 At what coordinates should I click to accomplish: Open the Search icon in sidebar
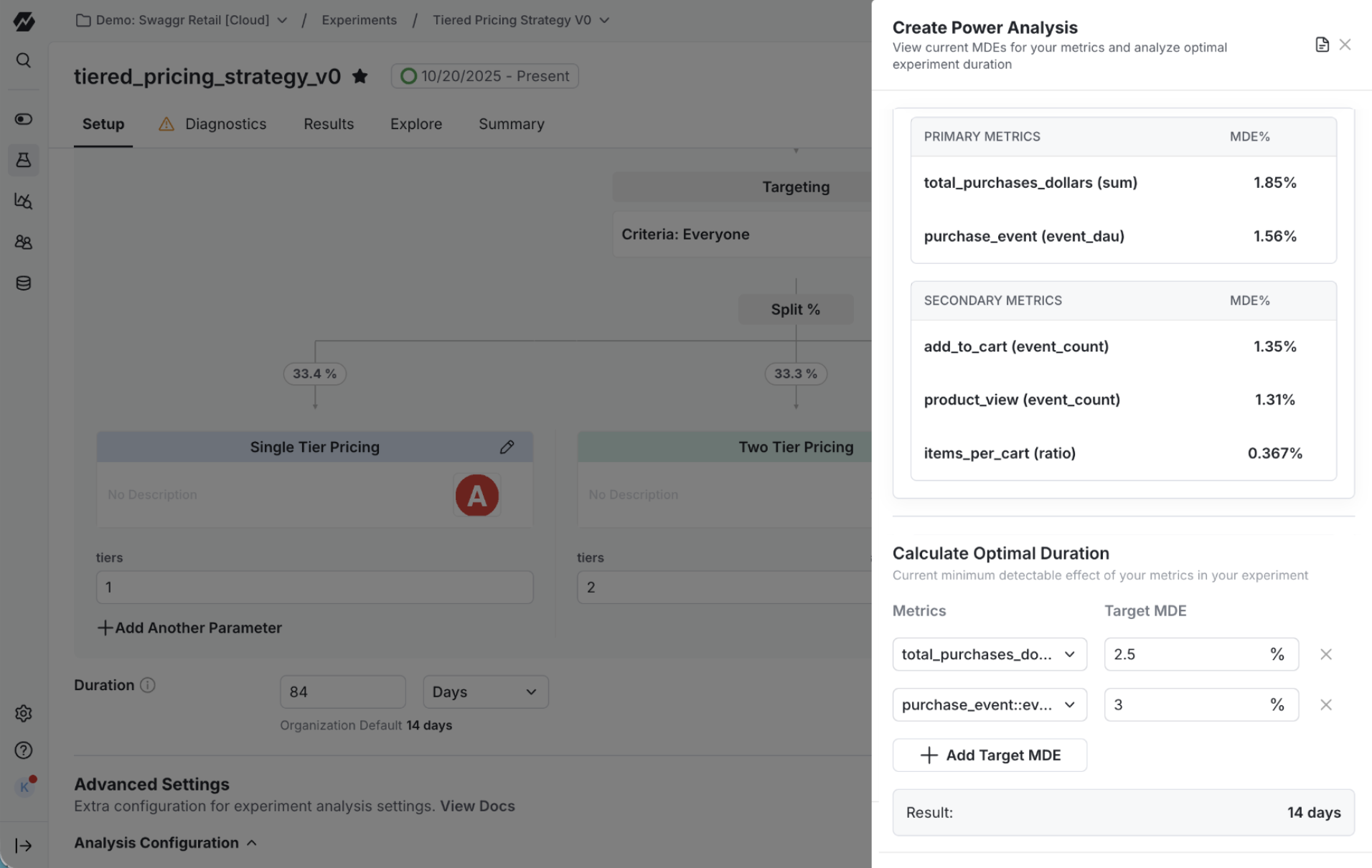(24, 60)
